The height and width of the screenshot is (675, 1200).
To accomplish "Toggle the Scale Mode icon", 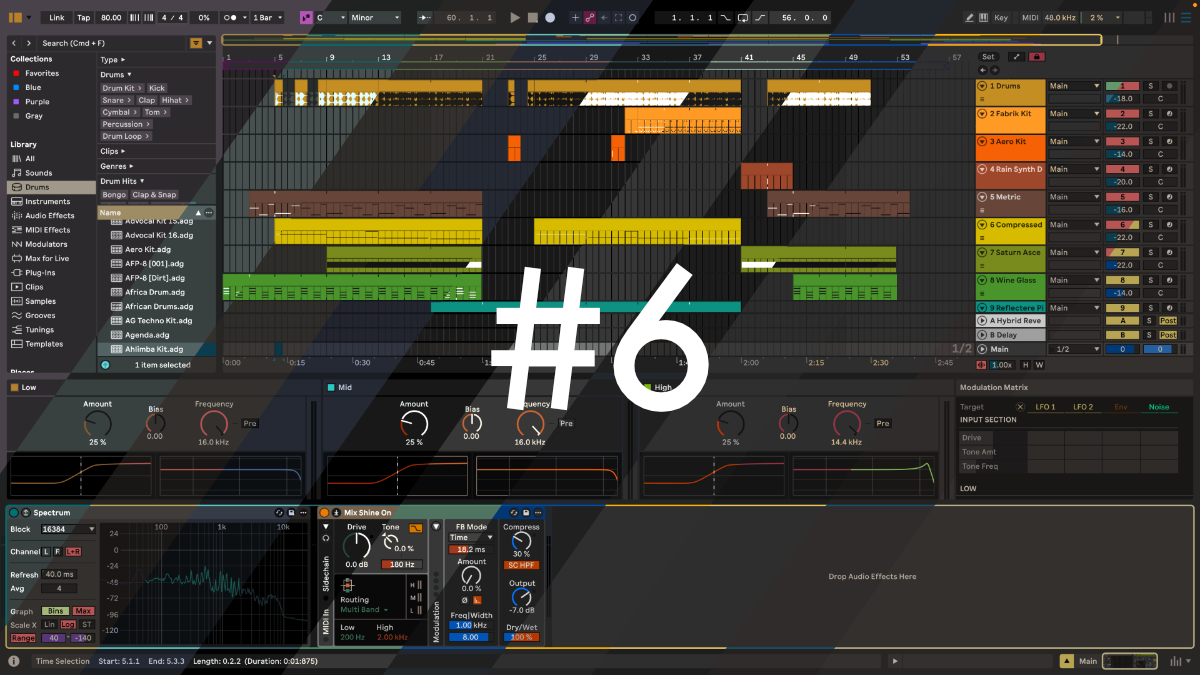I will click(x=306, y=18).
